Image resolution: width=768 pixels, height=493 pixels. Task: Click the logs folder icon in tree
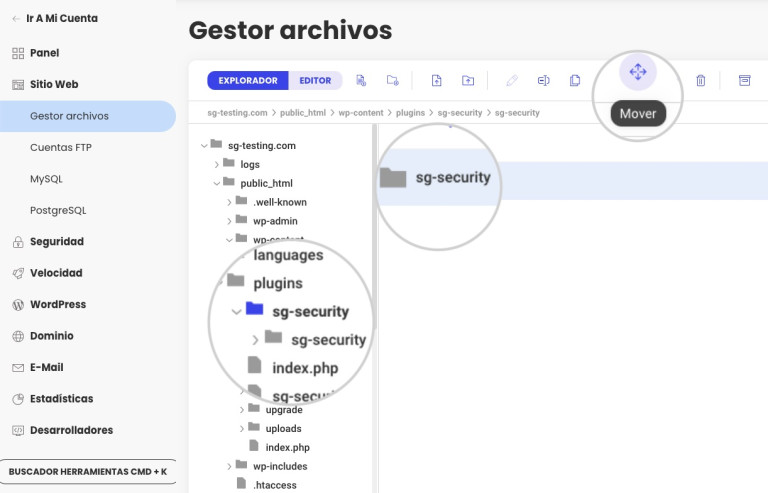coord(229,163)
